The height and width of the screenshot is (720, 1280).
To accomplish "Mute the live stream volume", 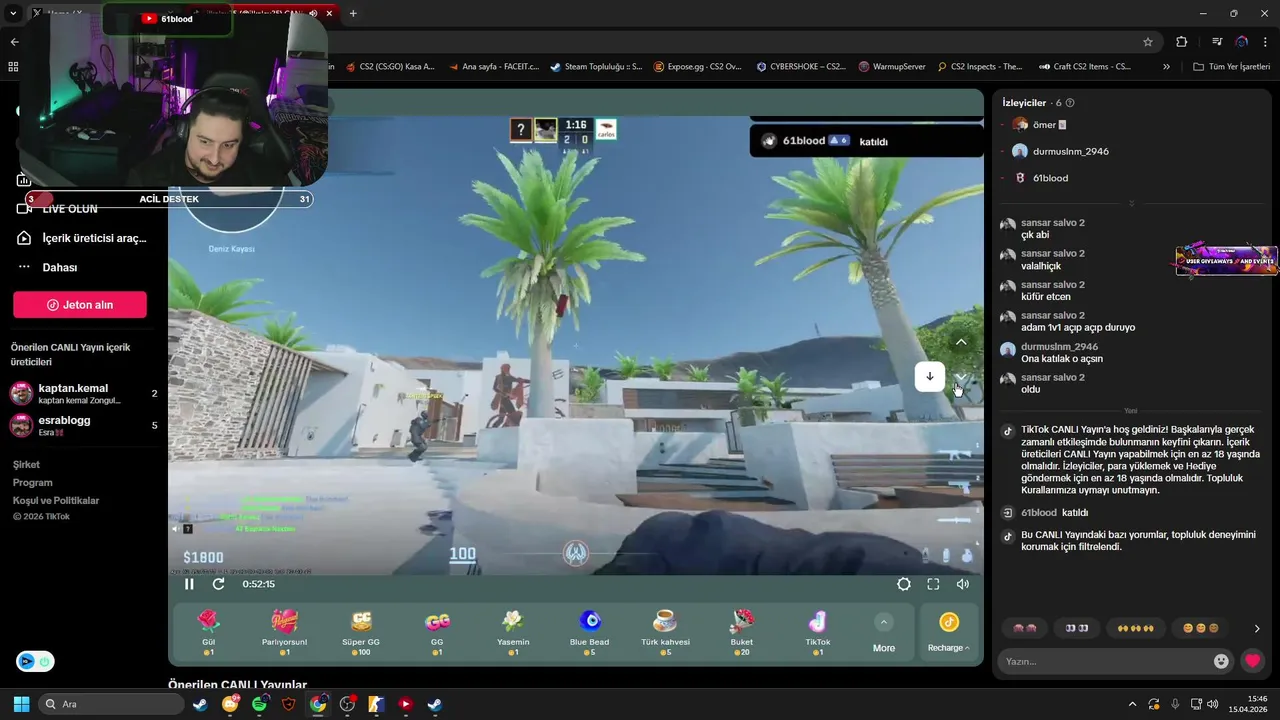I will 963,584.
